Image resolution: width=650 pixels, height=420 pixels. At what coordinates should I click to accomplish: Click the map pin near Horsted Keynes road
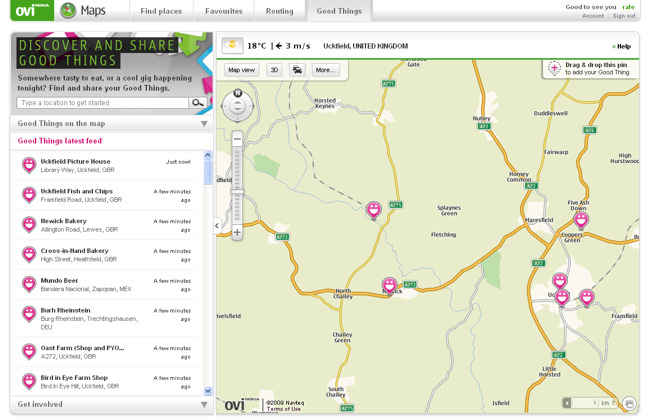(374, 210)
